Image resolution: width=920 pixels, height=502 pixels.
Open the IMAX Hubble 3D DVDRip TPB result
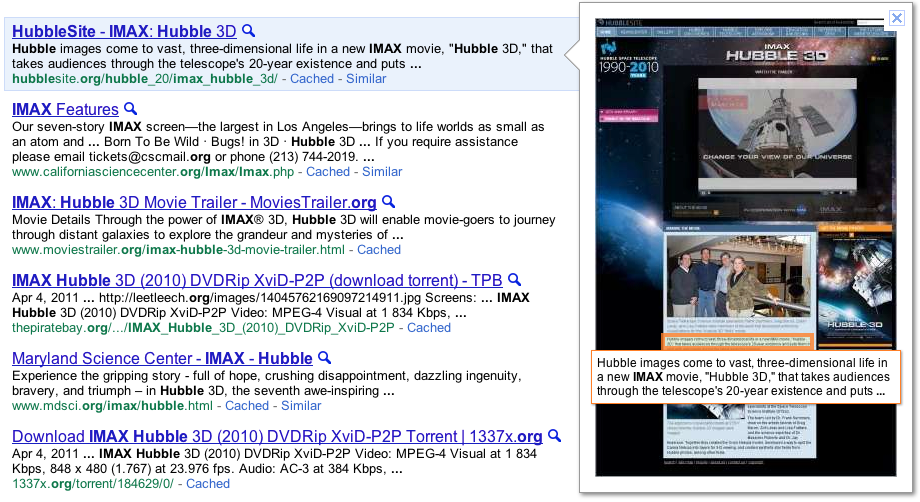tap(257, 280)
